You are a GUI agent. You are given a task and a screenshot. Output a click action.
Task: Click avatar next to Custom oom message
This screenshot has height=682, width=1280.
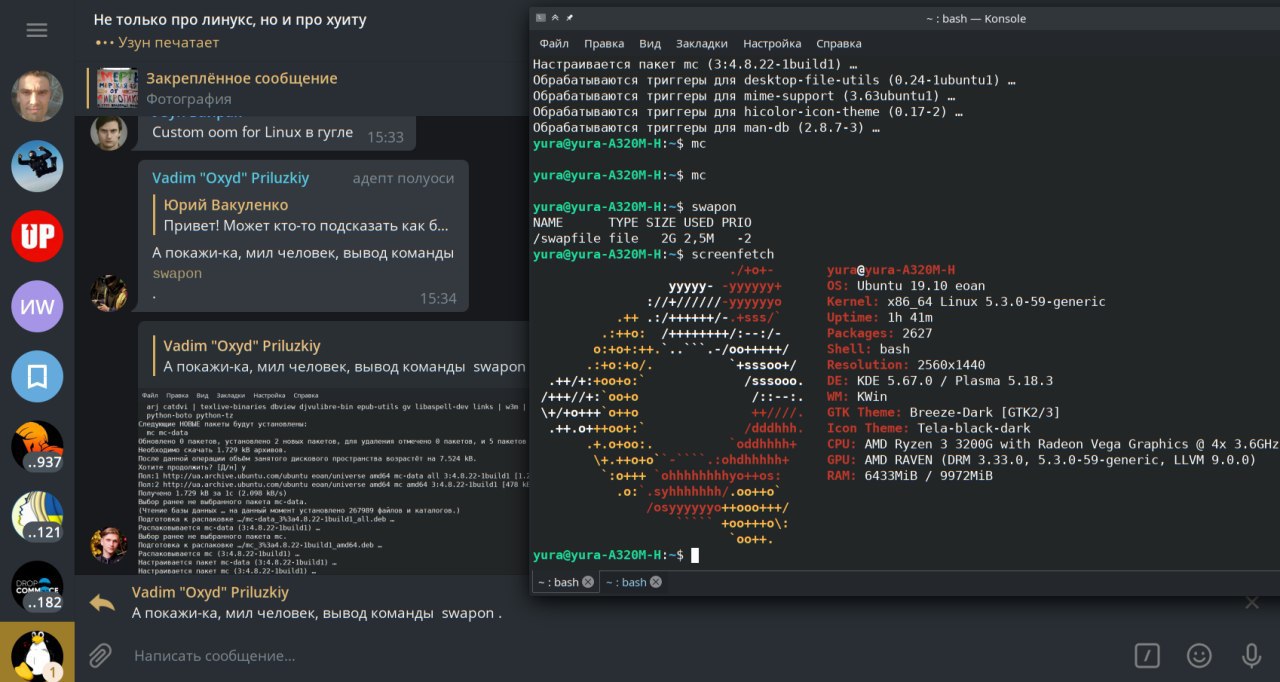click(109, 132)
